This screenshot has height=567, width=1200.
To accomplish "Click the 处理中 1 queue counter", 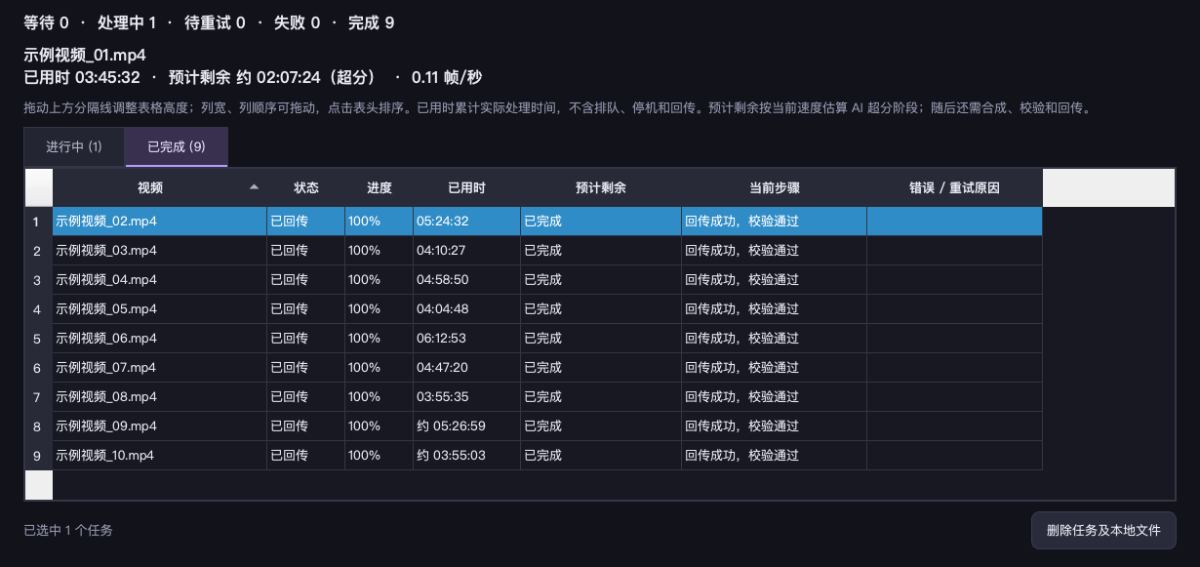I will (x=127, y=22).
